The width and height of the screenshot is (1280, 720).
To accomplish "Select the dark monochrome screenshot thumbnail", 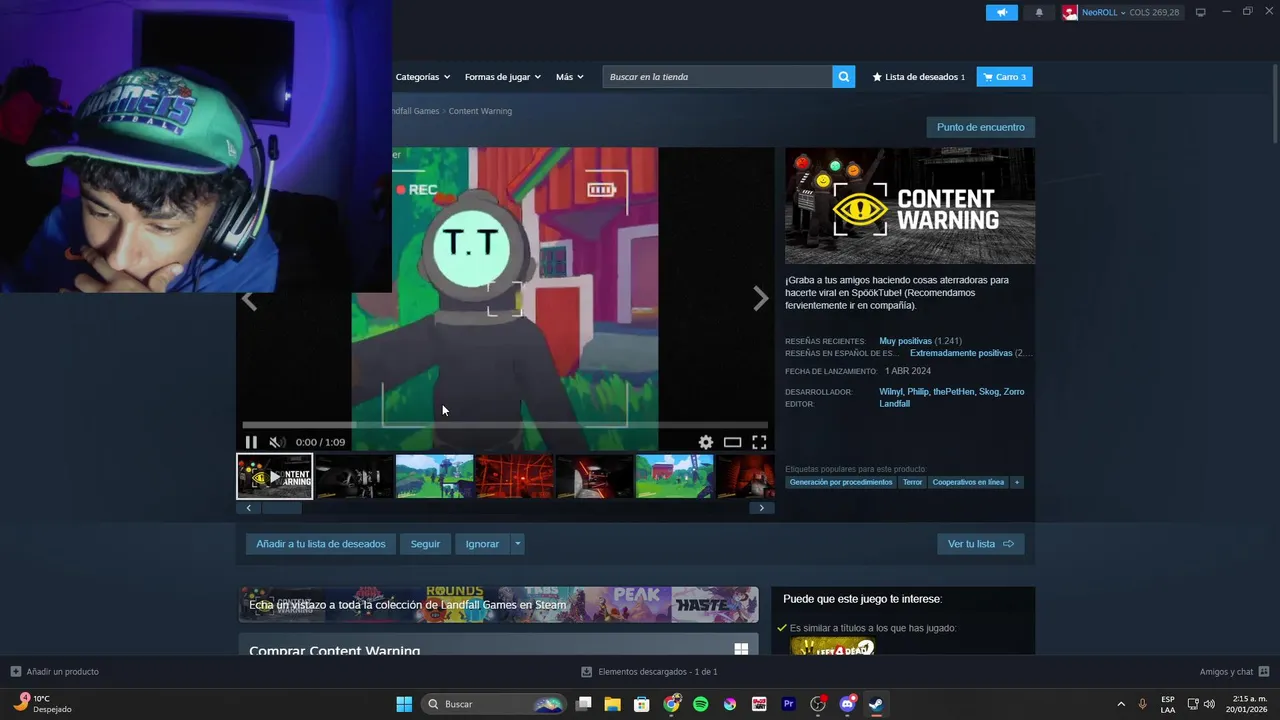I will [x=355, y=476].
